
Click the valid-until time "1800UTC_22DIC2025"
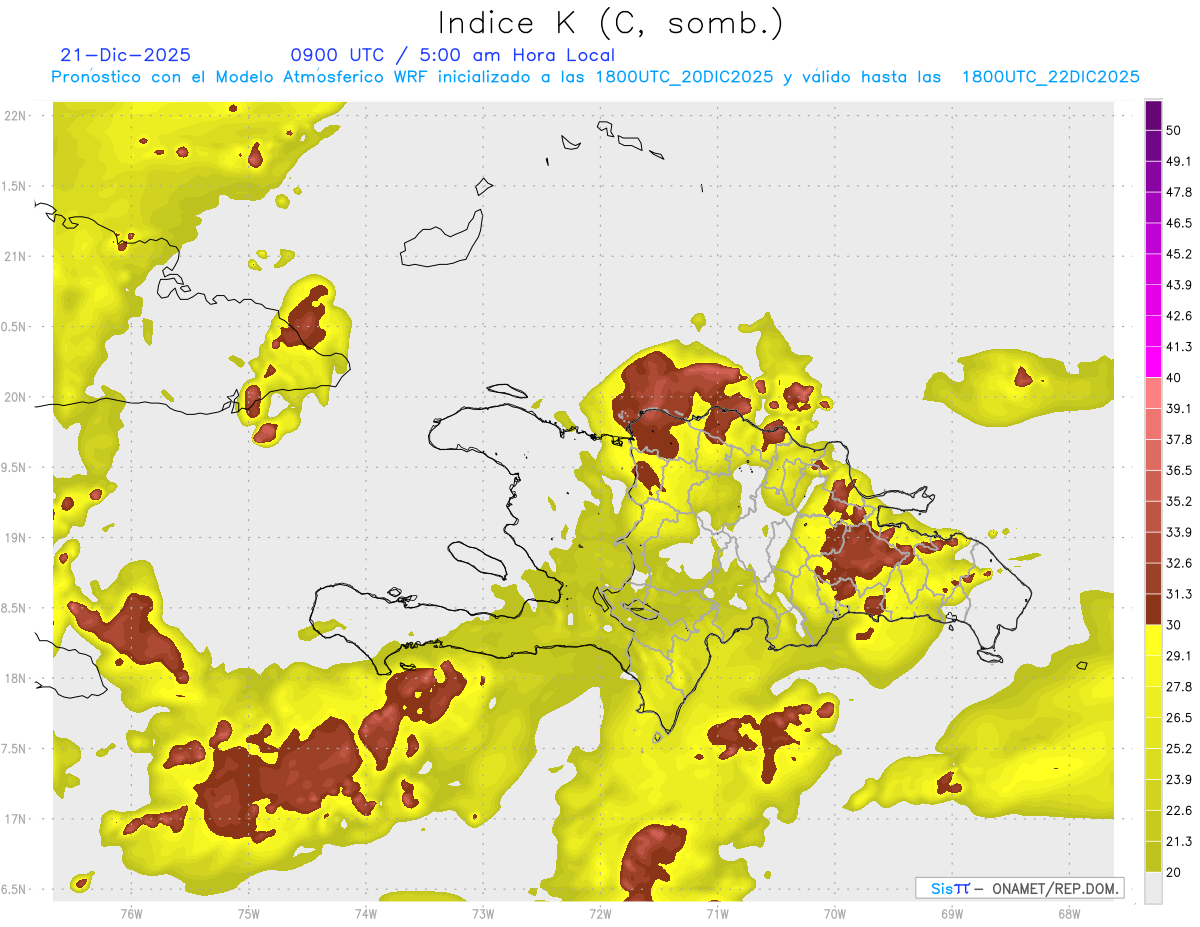coord(1051,77)
